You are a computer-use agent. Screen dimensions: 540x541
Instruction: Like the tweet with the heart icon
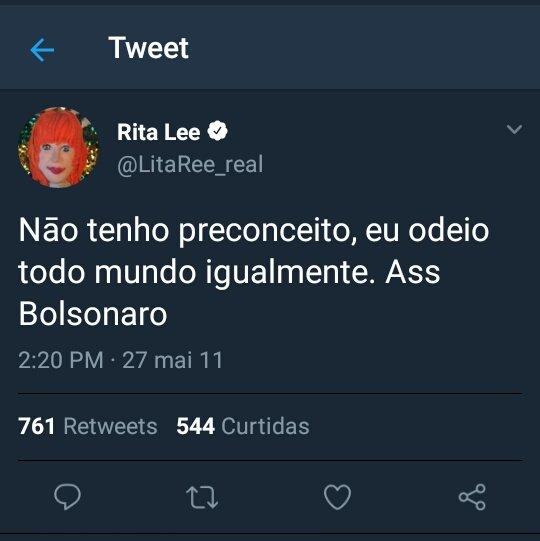[x=337, y=497]
